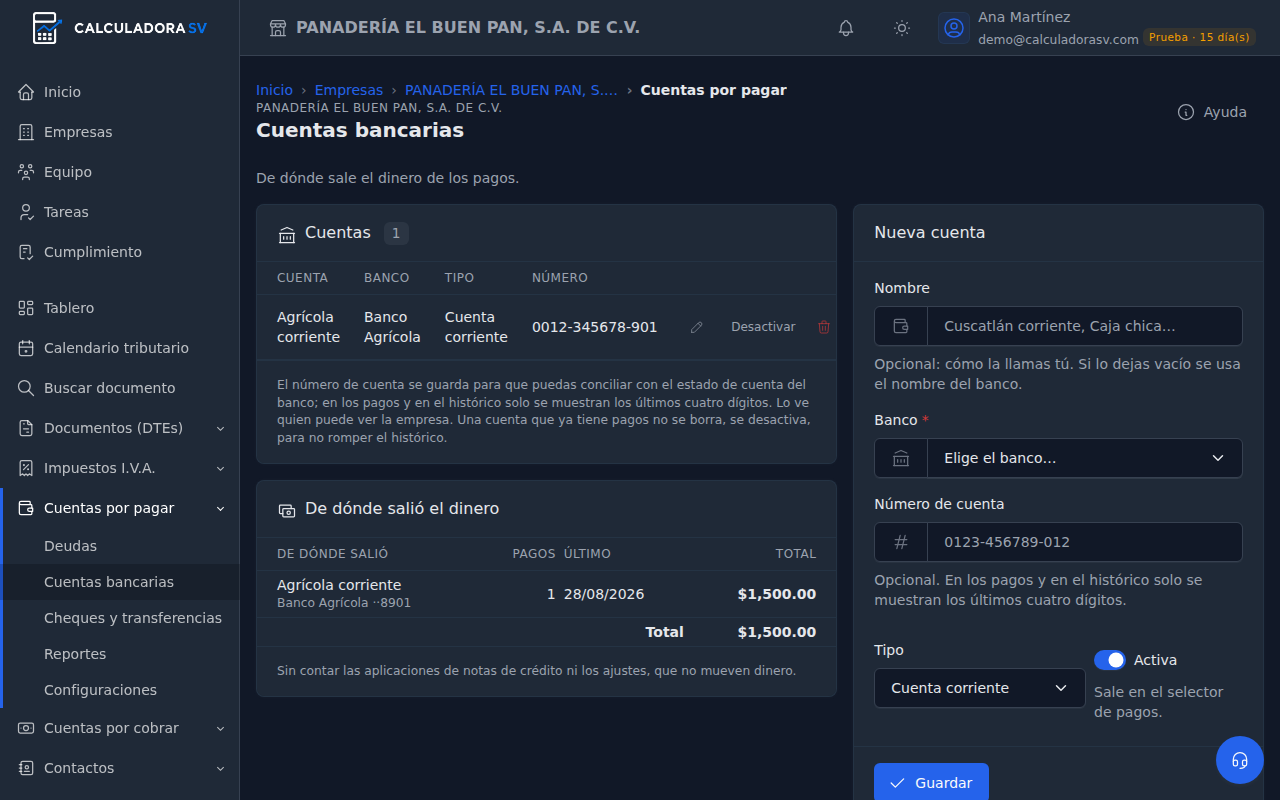Viewport: 1280px width, 800px height.
Task: Open Deudas submenu item
Action: [120, 546]
